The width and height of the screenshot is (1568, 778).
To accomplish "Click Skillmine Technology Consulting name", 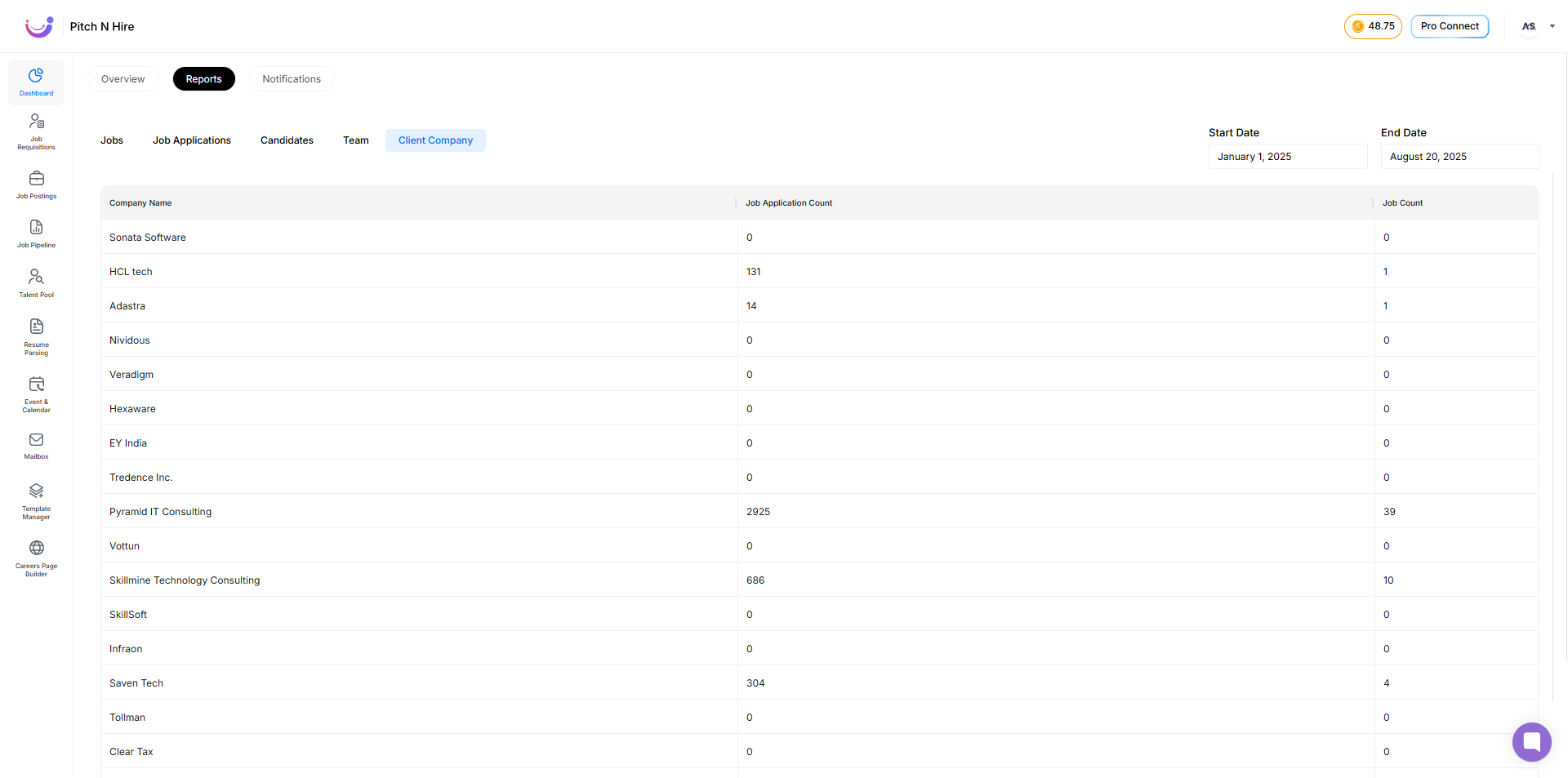I will [x=185, y=580].
